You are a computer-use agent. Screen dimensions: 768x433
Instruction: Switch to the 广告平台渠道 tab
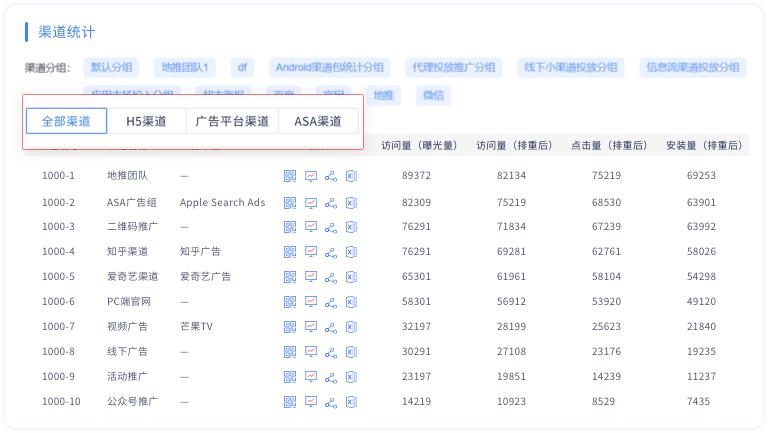[x=232, y=121]
